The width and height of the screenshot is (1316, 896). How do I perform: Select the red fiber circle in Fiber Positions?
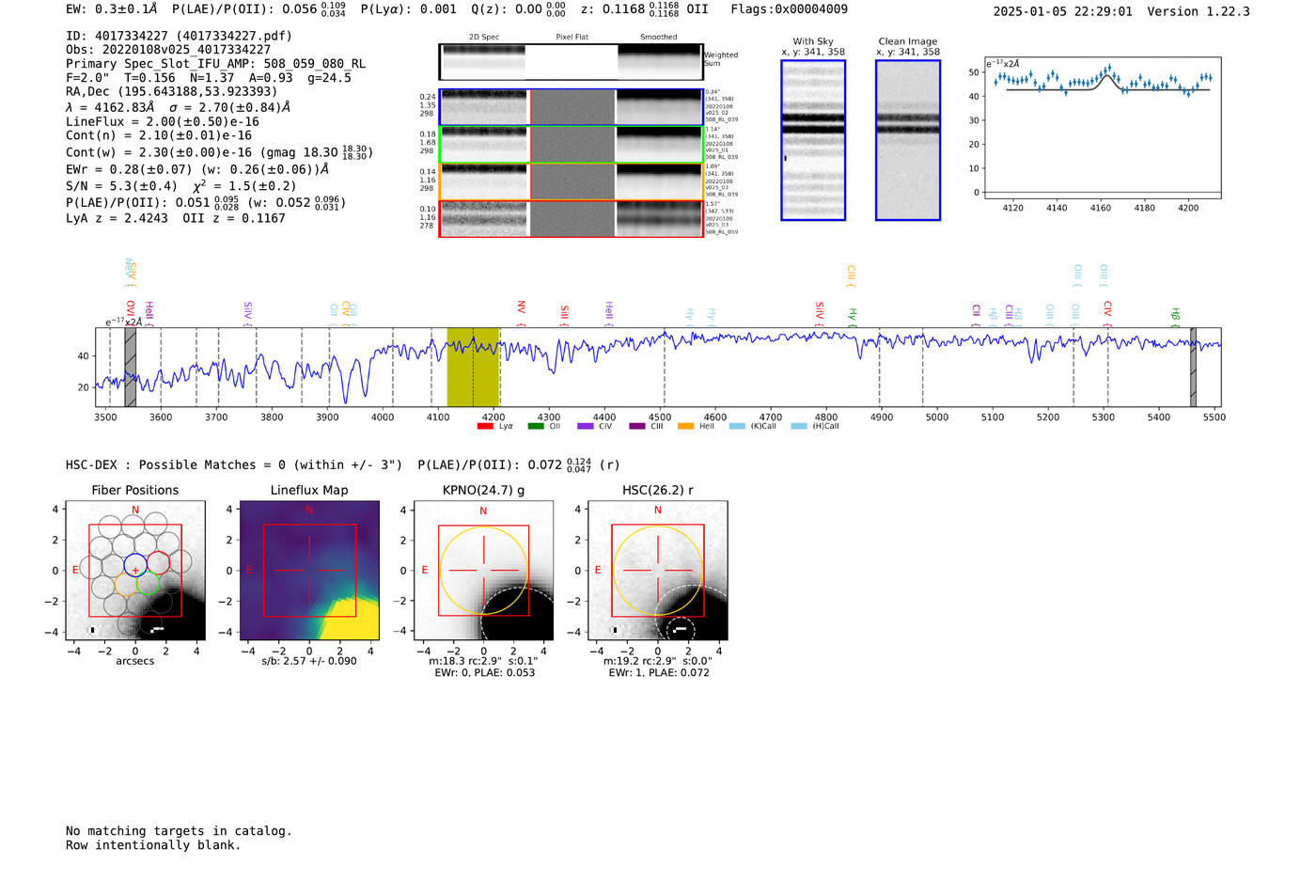158,563
